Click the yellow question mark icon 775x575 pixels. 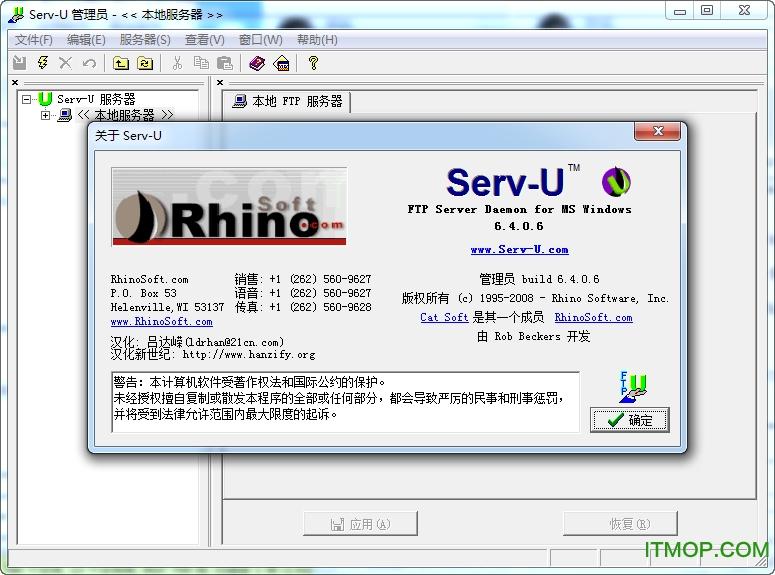pos(313,63)
